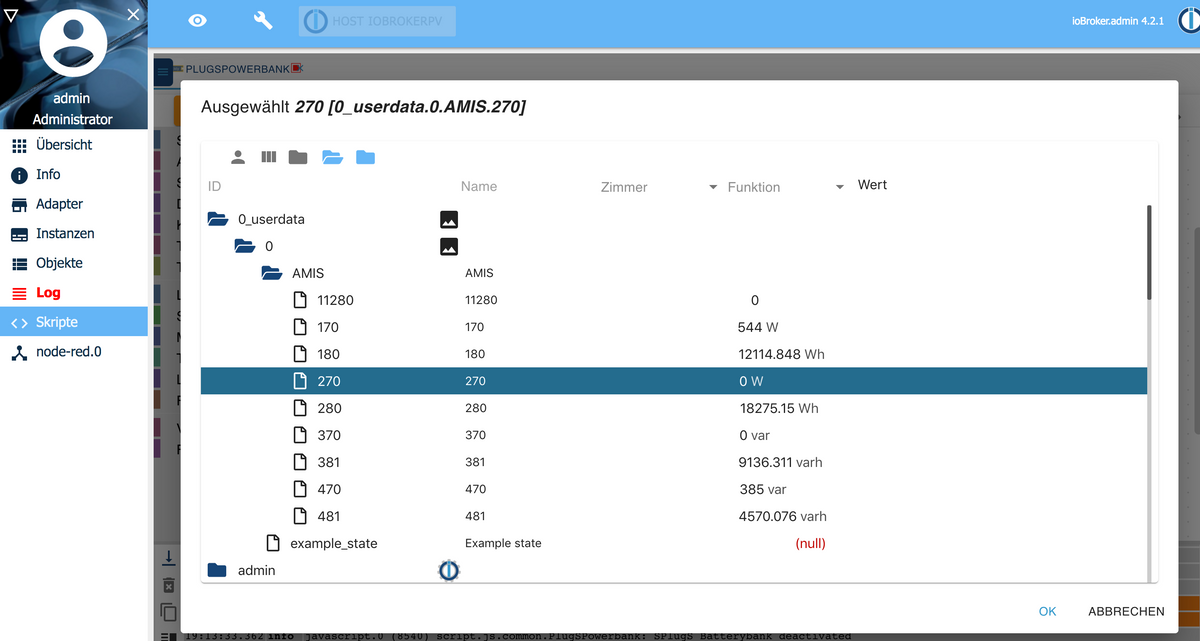
Task: Click the Skripte code brackets icon
Action: point(18,323)
